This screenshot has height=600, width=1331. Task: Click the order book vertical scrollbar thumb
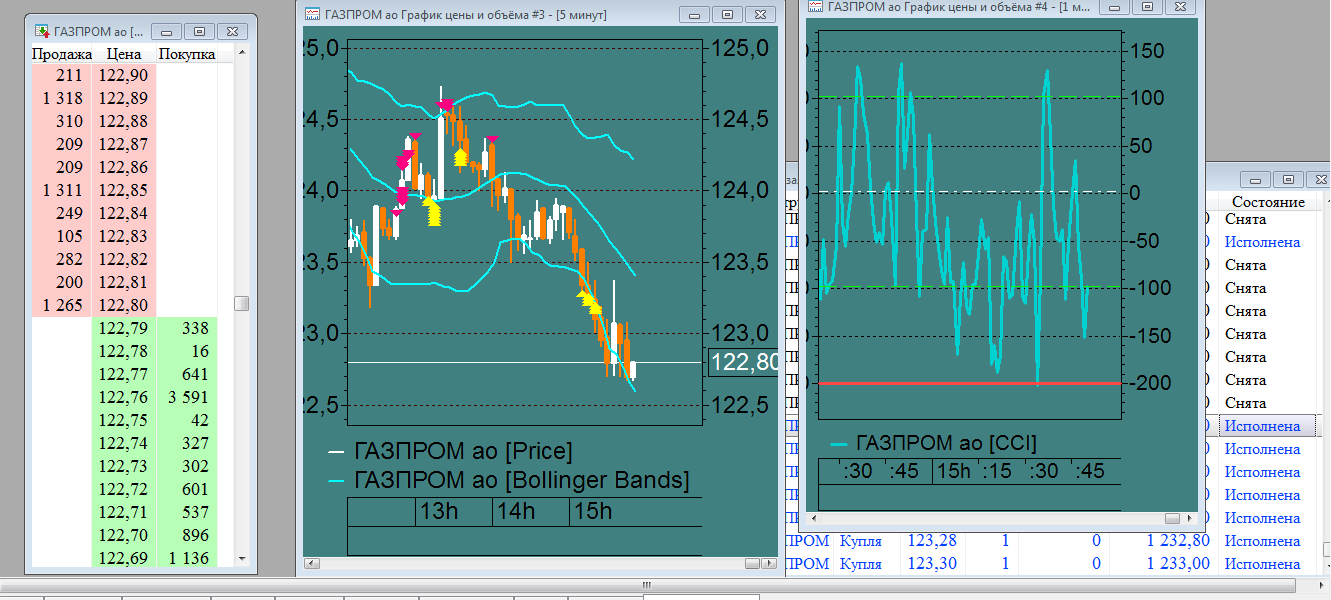click(241, 304)
